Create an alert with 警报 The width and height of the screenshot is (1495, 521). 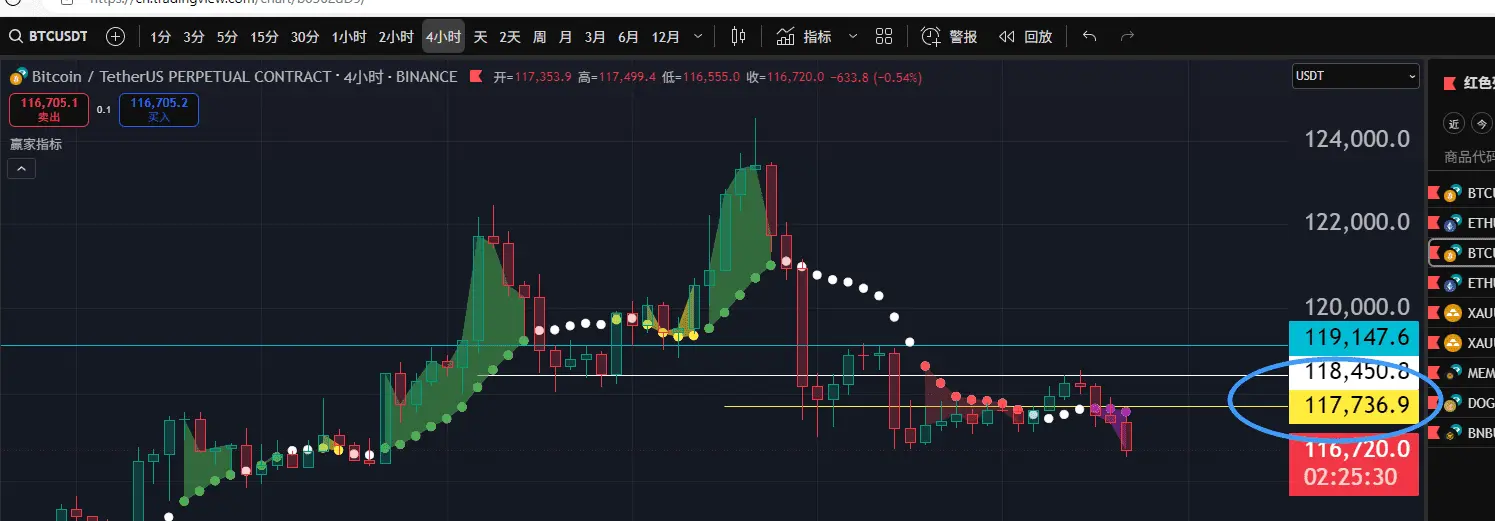[949, 37]
